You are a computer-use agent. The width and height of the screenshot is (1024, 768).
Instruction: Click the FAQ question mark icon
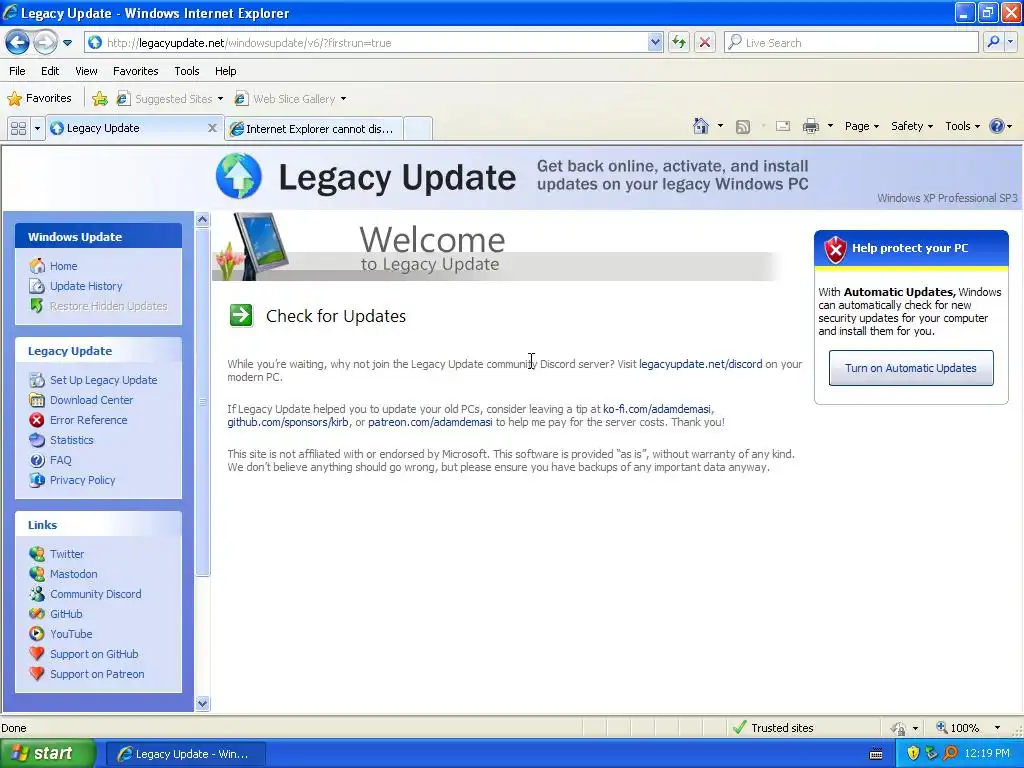coord(37,460)
